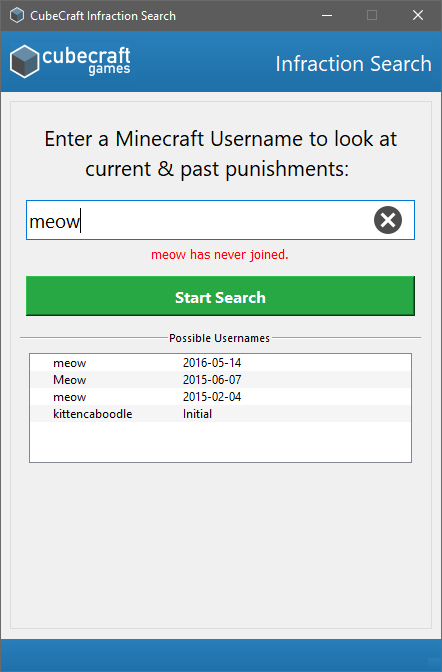Click the red 'meow has never joined' message
Screen dimensions: 442x672
click(220, 255)
